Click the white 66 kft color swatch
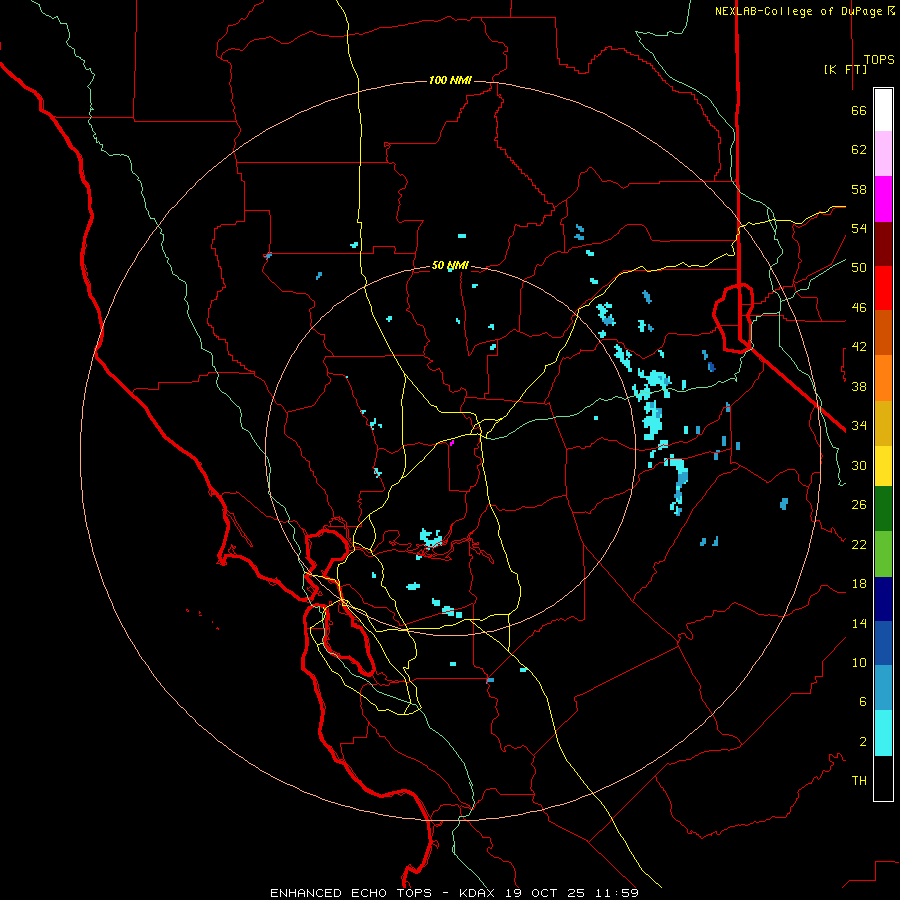This screenshot has height=900, width=900. (x=883, y=110)
